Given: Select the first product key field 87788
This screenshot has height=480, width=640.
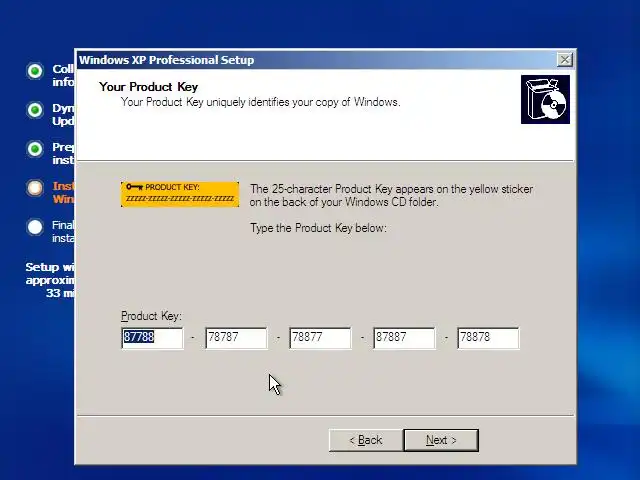Looking at the screenshot, I should coord(152,338).
